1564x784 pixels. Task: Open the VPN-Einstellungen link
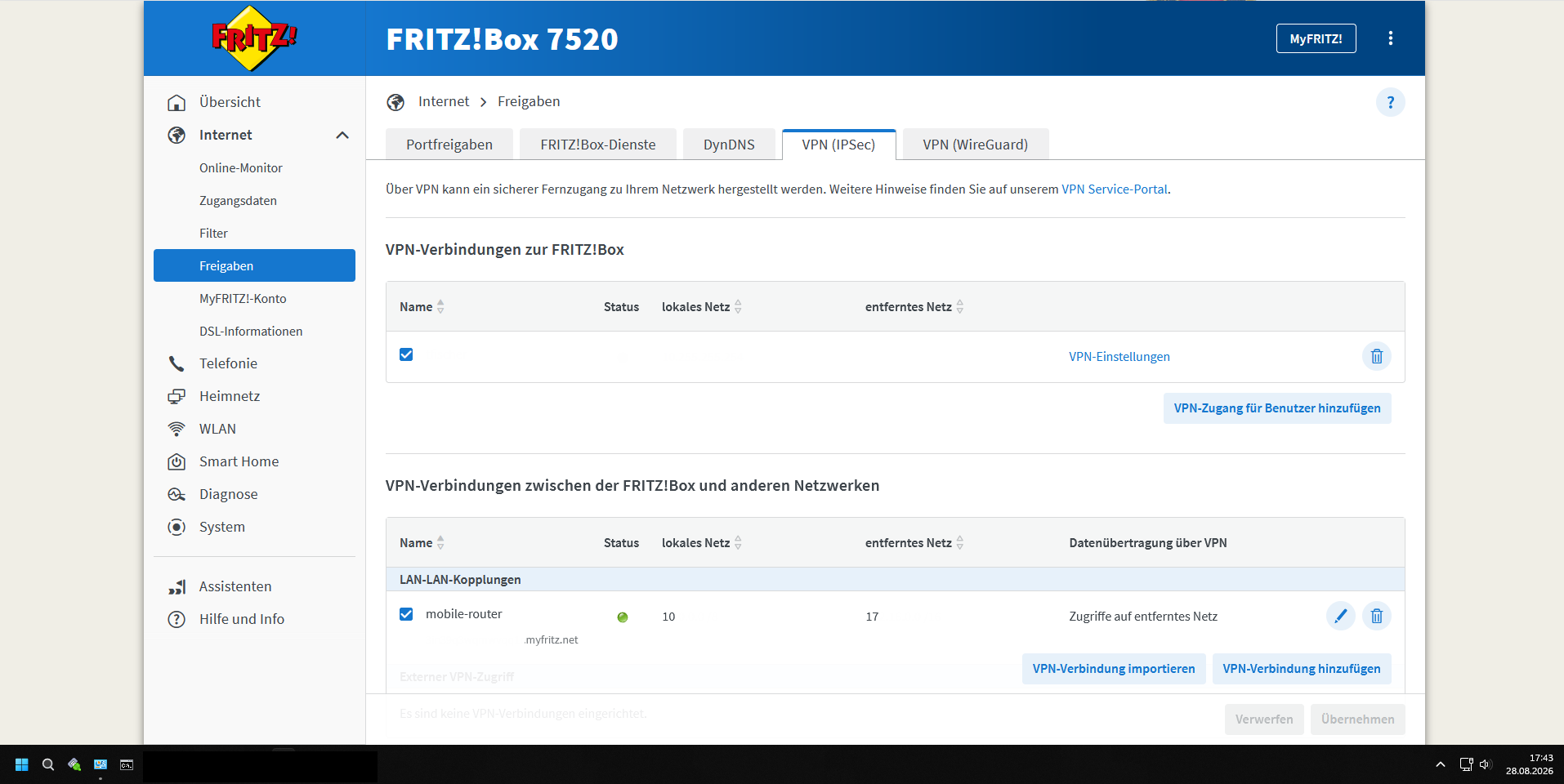coord(1119,357)
